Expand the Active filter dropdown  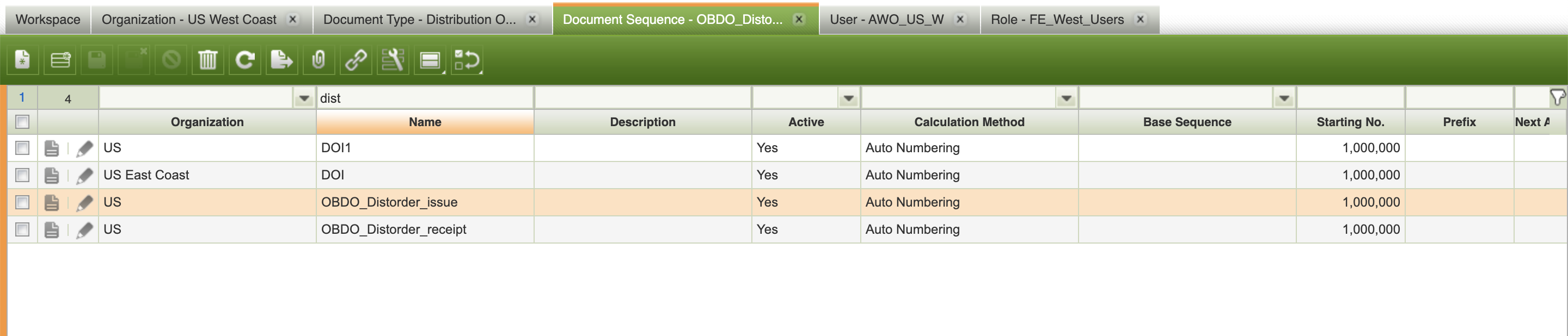(x=848, y=98)
